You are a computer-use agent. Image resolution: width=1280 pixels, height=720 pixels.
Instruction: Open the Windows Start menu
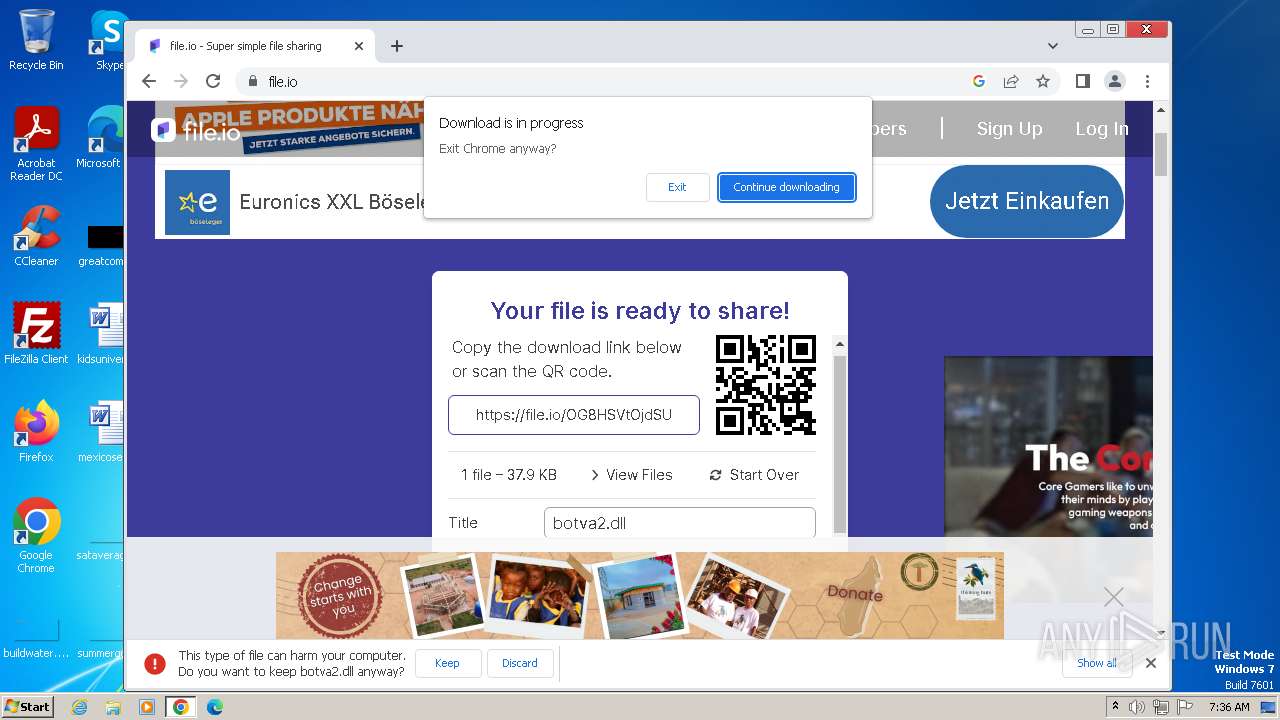click(27, 707)
